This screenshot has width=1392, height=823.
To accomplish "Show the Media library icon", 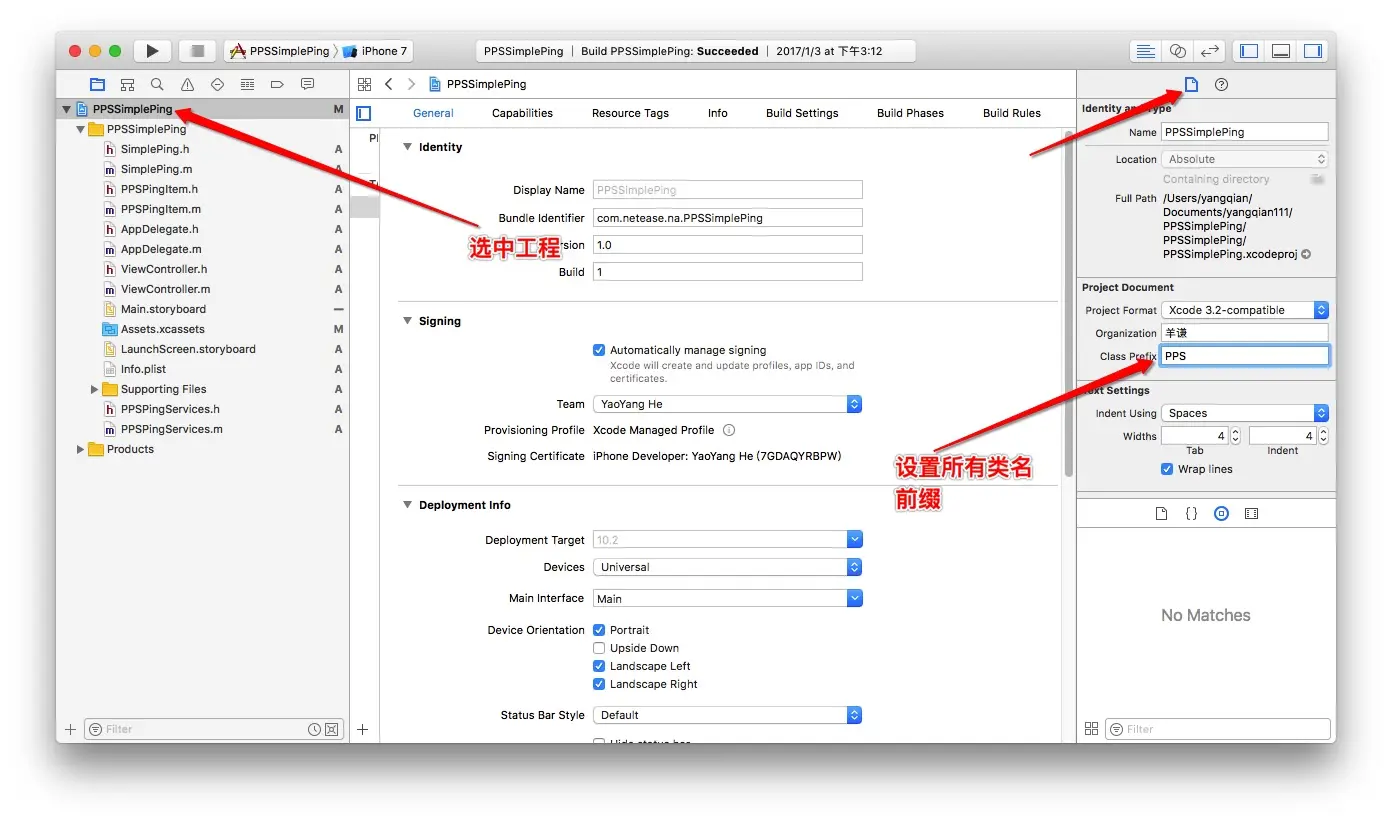I will coord(1251,513).
